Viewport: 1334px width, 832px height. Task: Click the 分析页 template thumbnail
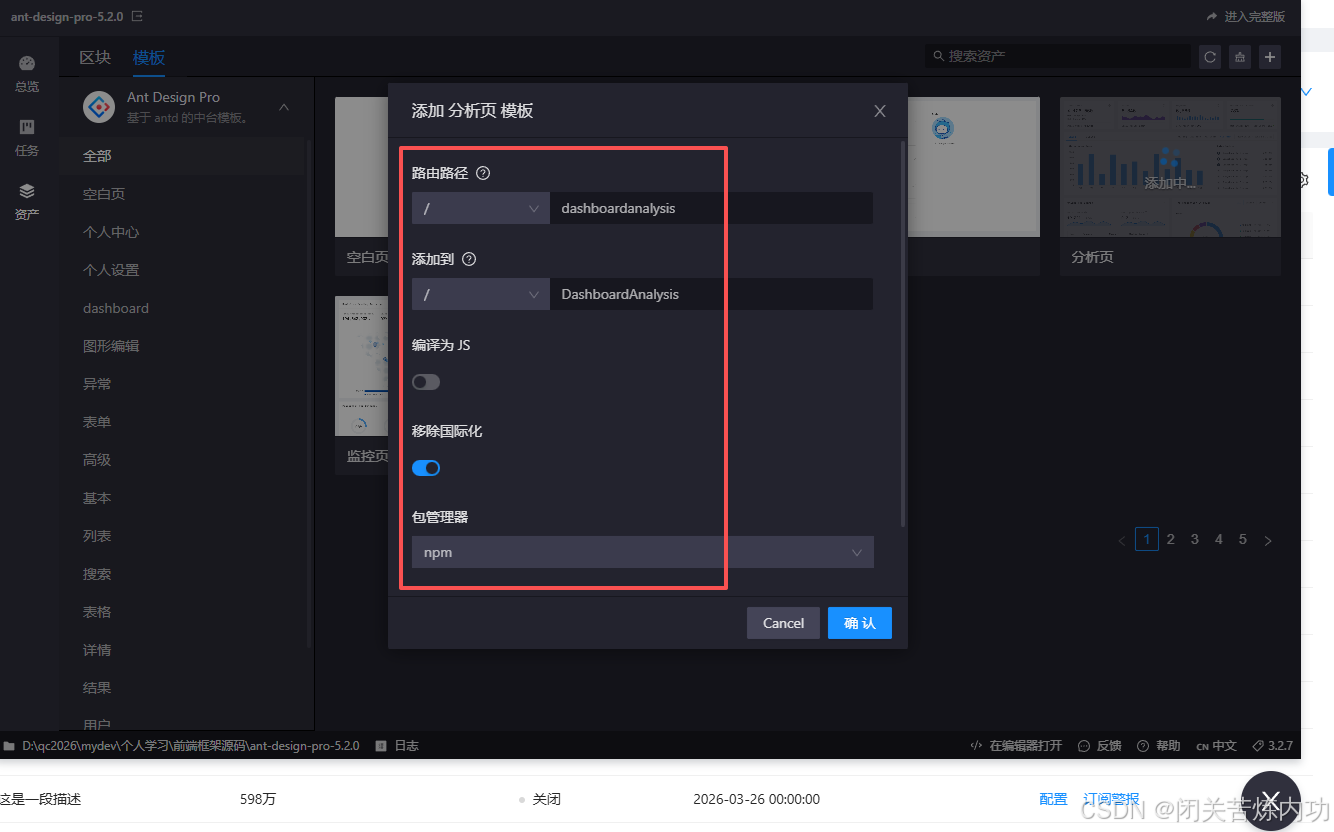point(1170,167)
